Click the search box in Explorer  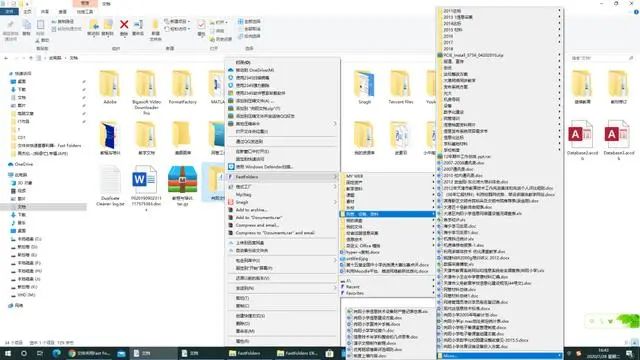point(602,58)
